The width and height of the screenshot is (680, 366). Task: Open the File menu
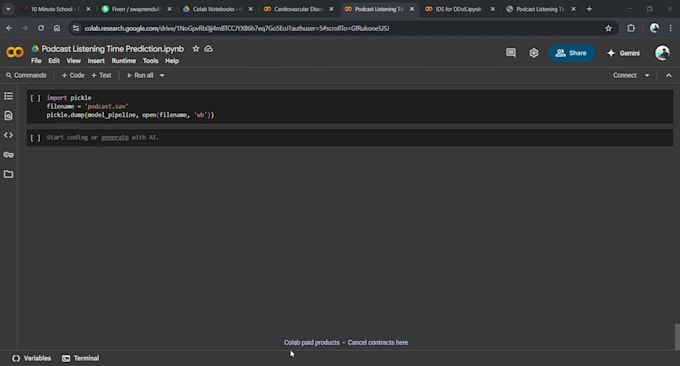36,61
